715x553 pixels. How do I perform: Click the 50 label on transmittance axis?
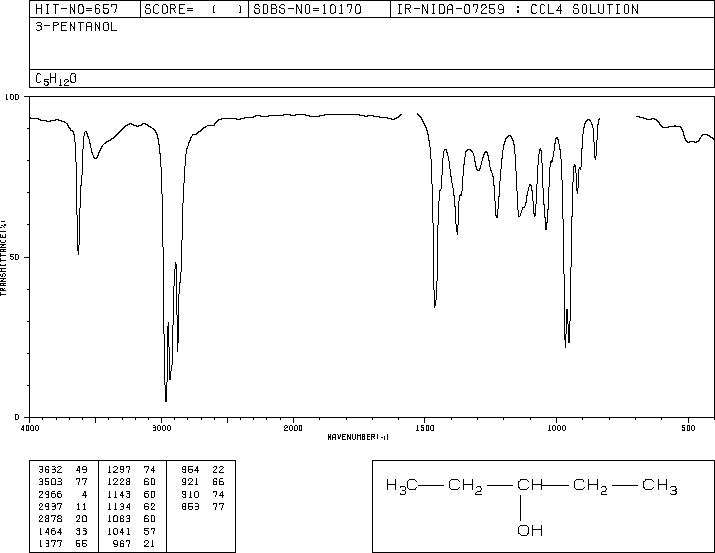(15, 257)
